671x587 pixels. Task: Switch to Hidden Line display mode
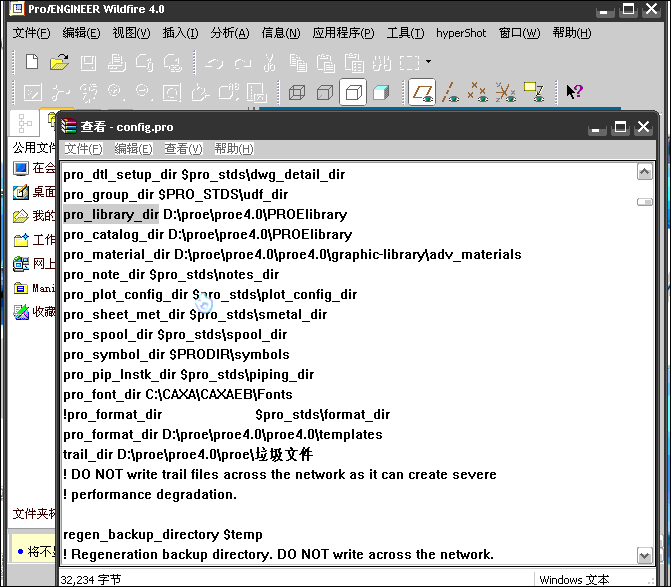(325, 92)
